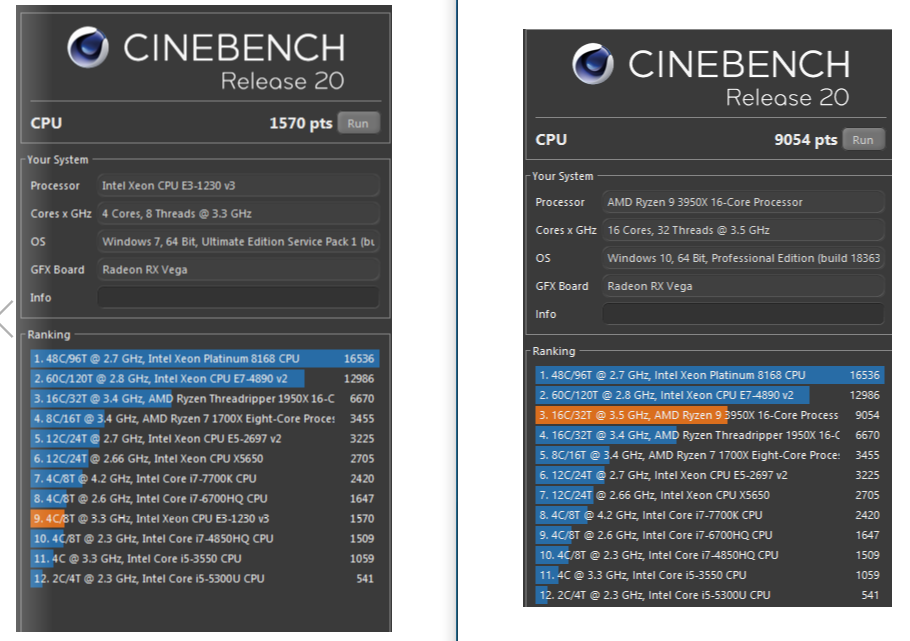This screenshot has width=910, height=641.
Task: Select Ryzen 7 1700X row in left ranking
Action: (x=205, y=419)
